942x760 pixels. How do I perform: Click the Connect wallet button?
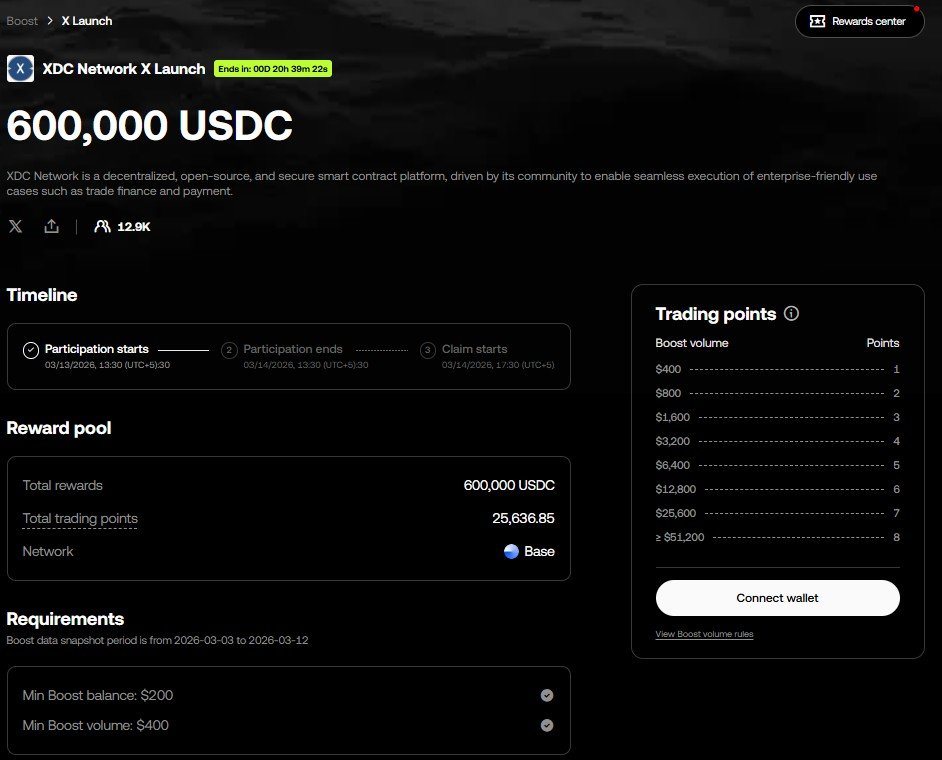(777, 598)
